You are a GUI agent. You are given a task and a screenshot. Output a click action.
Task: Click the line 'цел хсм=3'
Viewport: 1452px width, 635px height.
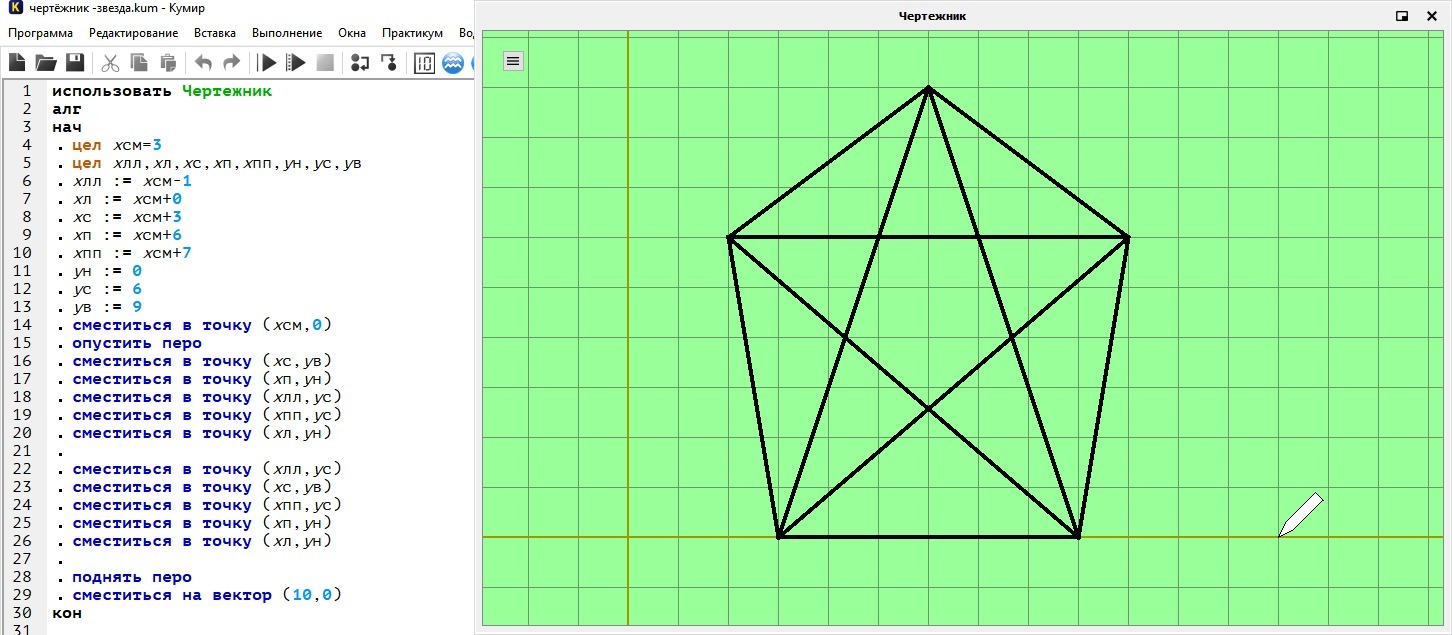[x=117, y=145]
